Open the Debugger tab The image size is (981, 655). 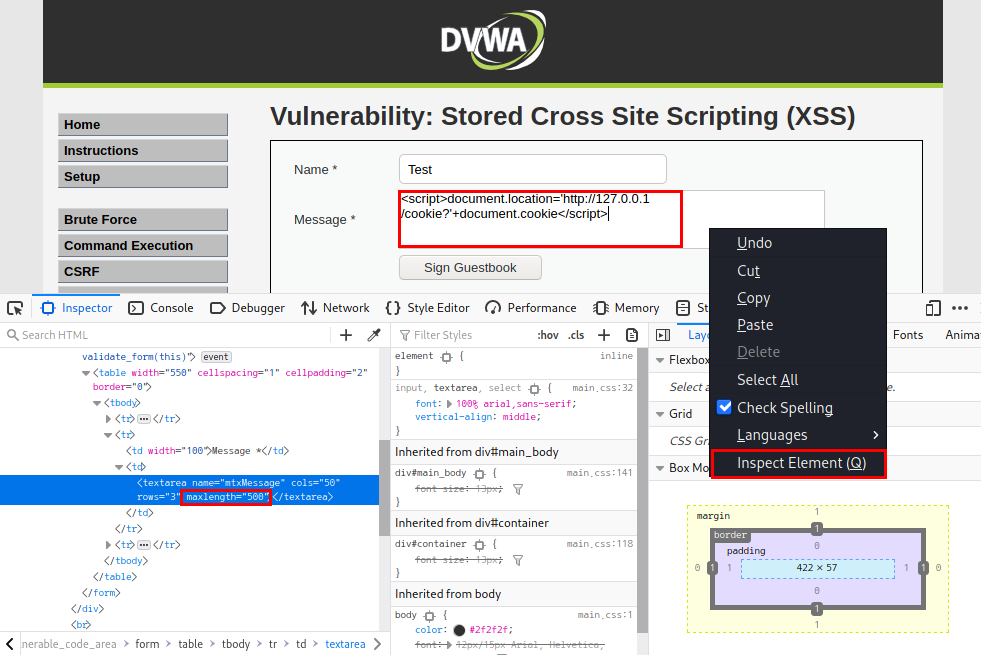(247, 308)
